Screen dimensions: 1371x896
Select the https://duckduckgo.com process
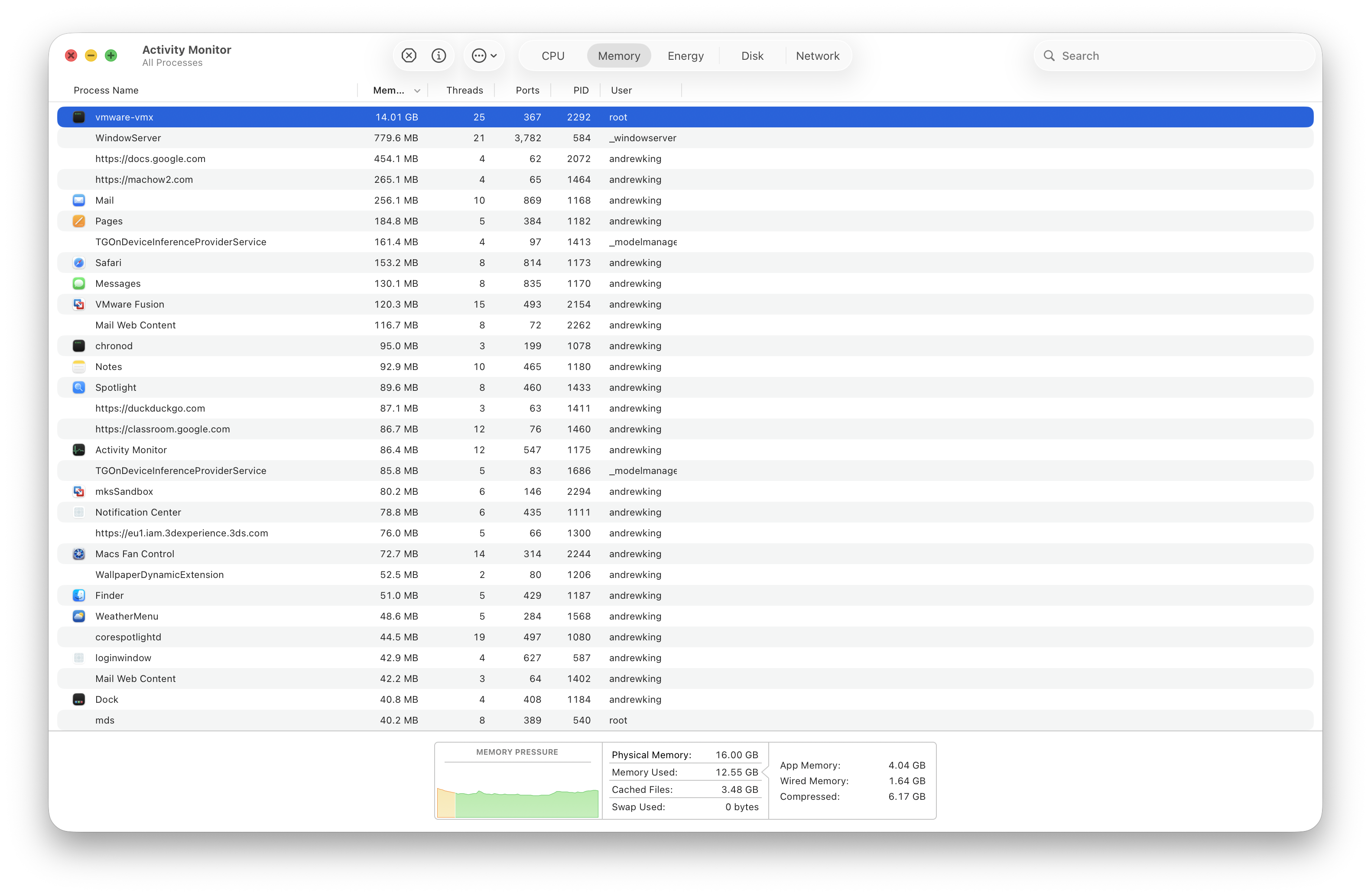(685, 408)
